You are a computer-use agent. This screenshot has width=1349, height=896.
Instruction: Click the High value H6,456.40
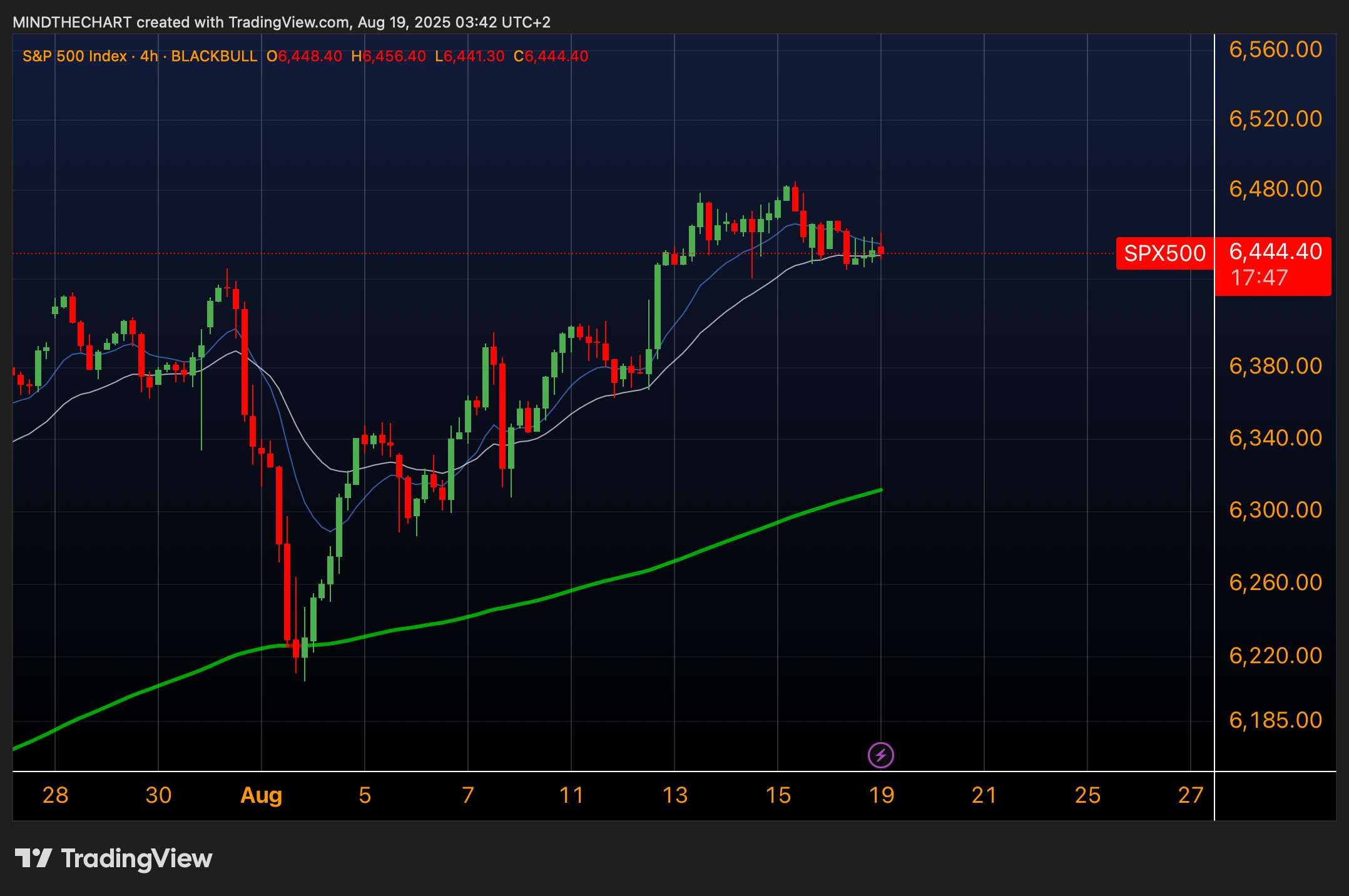(388, 56)
